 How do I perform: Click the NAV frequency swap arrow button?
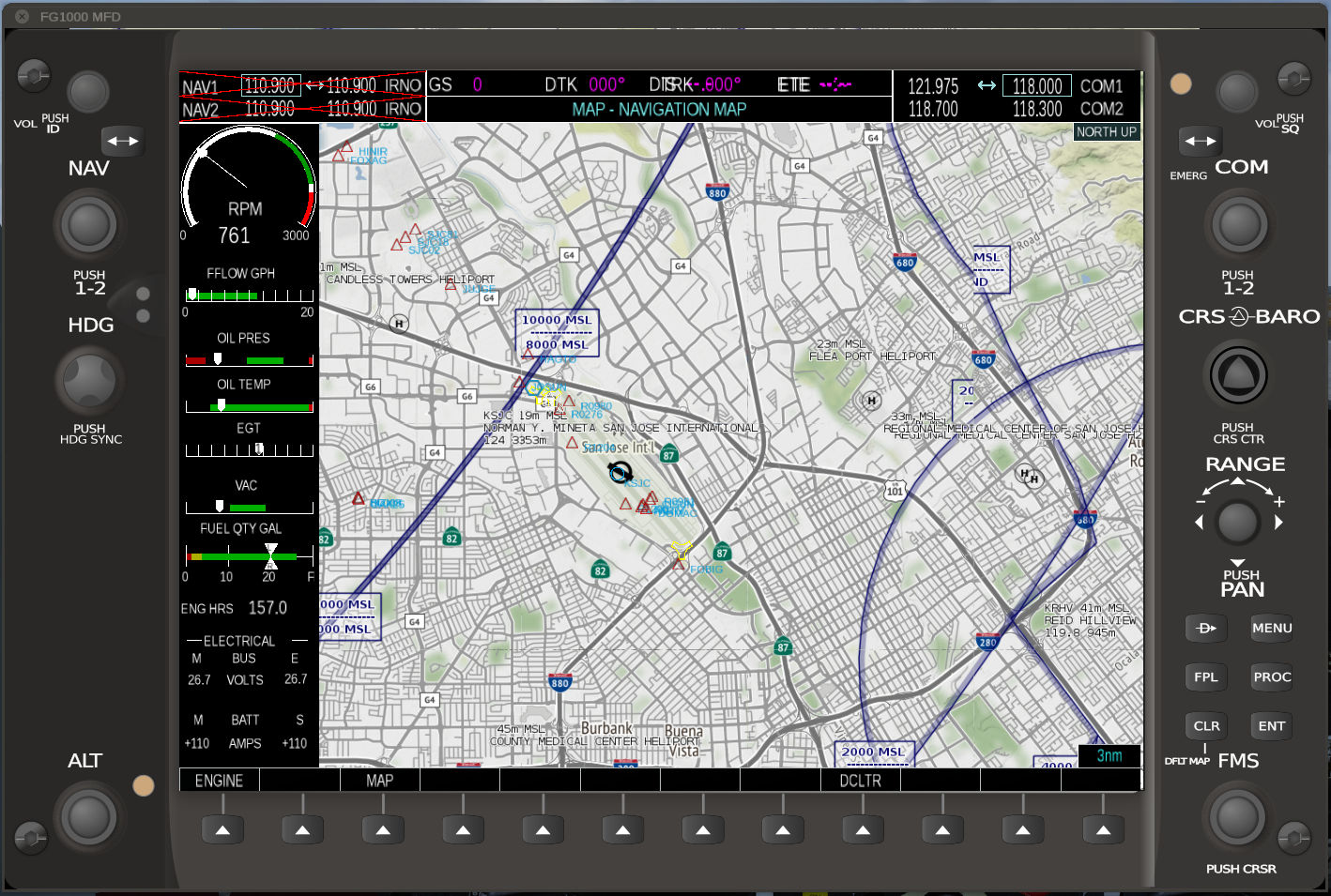[122, 142]
